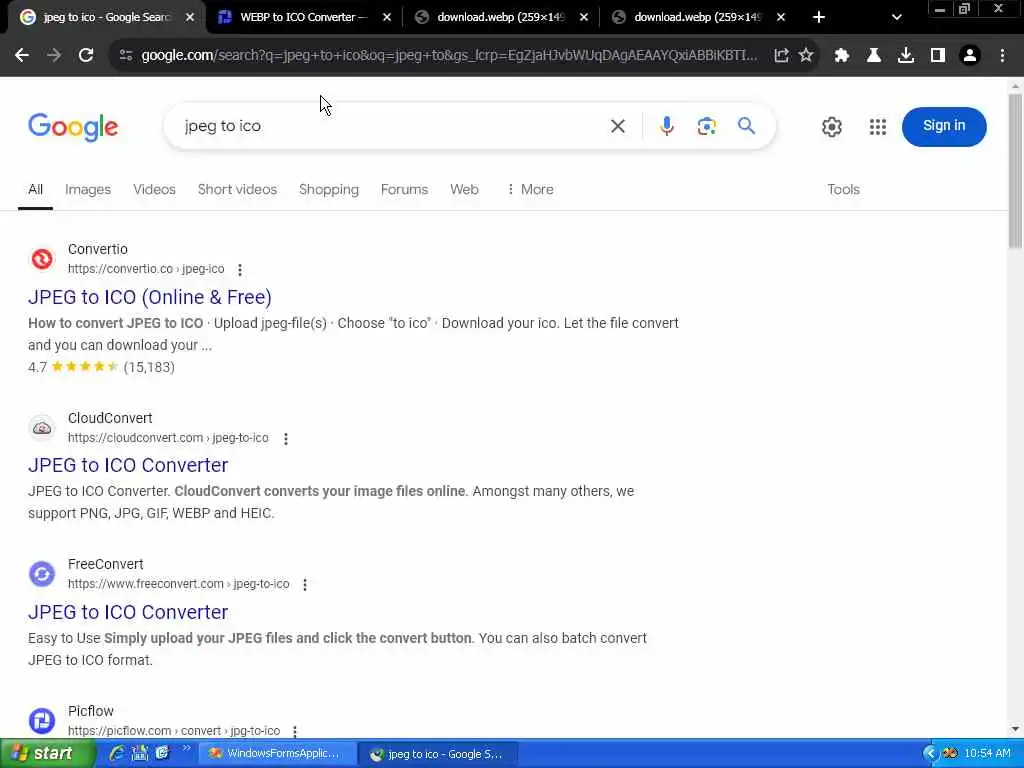Sign in to Google
1024x768 pixels.
point(944,126)
